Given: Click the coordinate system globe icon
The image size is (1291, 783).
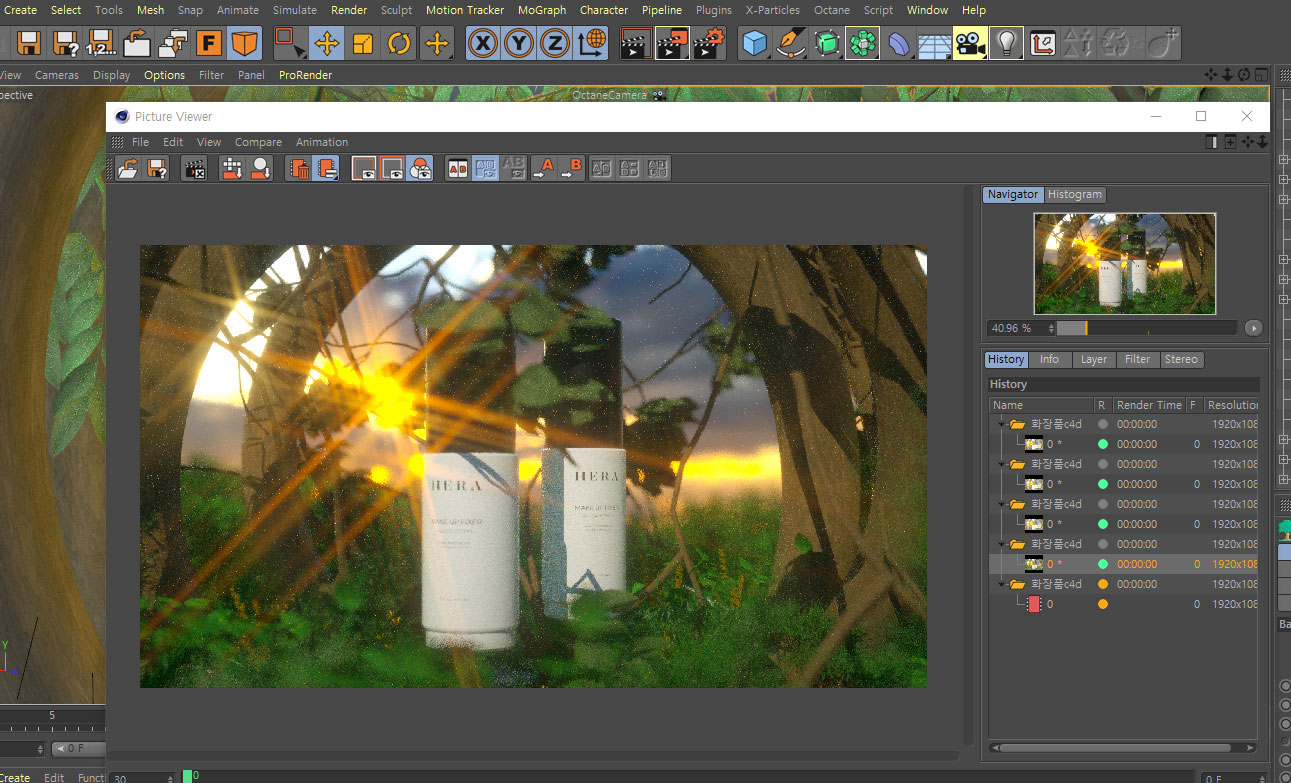Looking at the screenshot, I should coord(592,43).
